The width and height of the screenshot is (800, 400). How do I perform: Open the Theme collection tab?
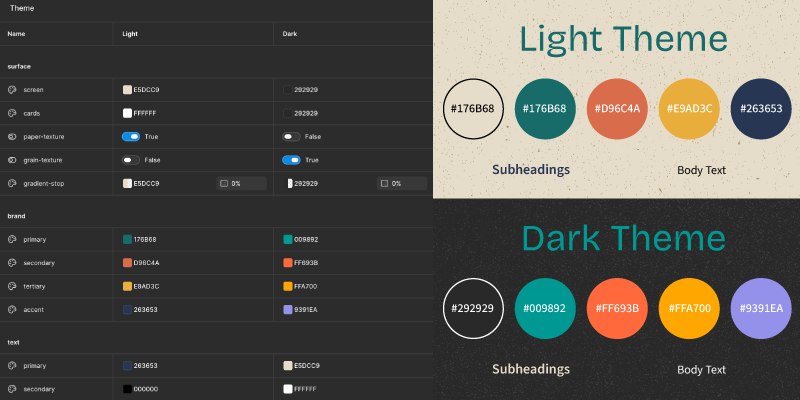point(22,8)
